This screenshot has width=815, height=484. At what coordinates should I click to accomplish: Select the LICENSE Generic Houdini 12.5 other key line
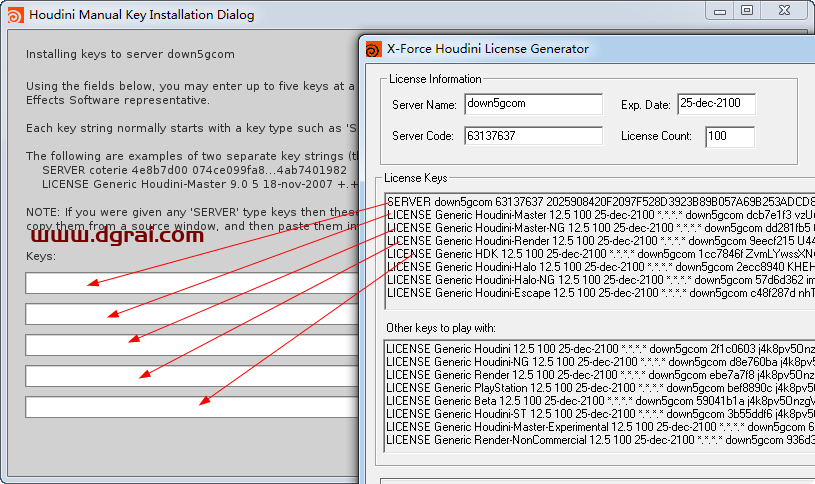(600, 349)
